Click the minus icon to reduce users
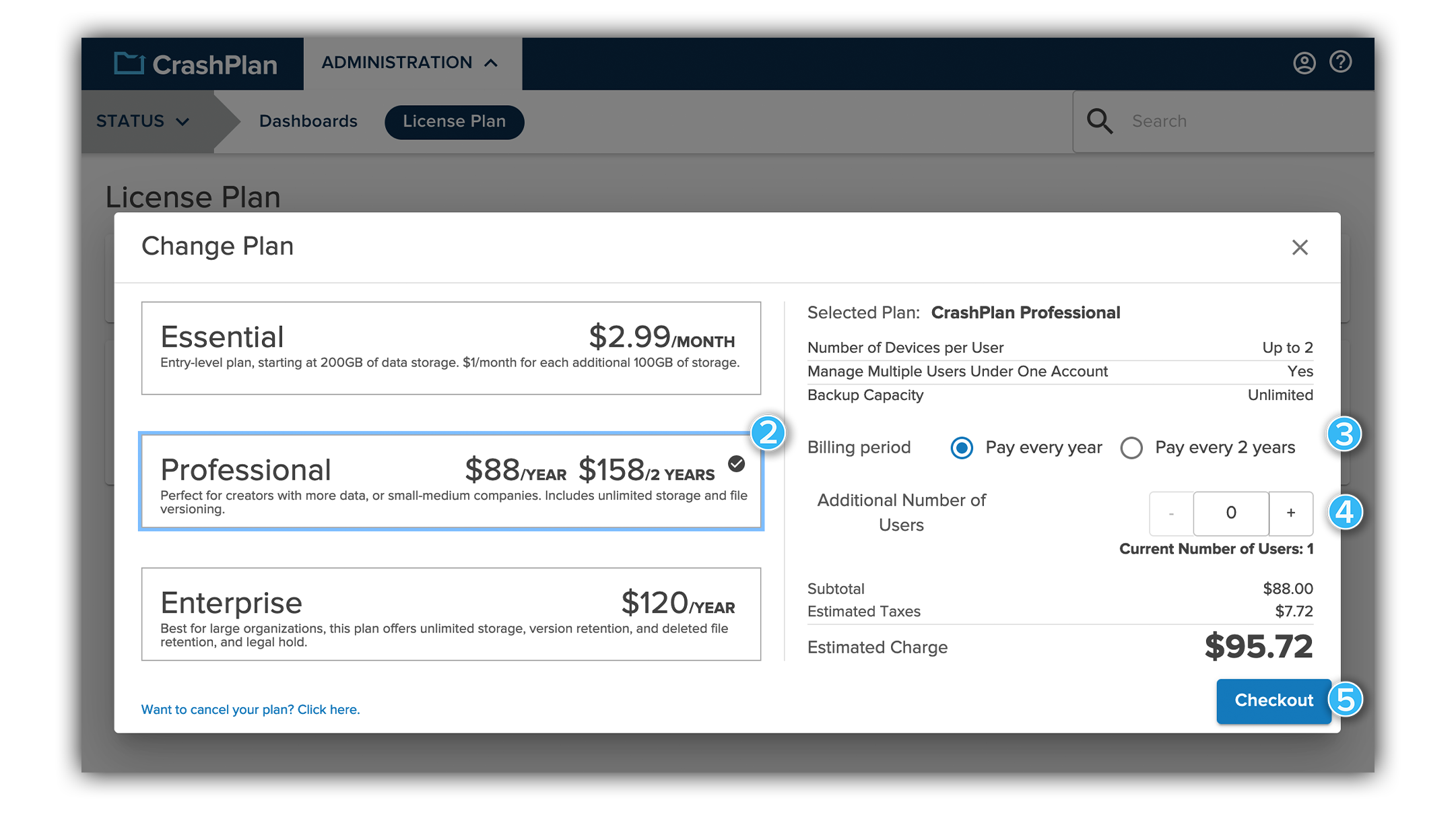 [1170, 513]
